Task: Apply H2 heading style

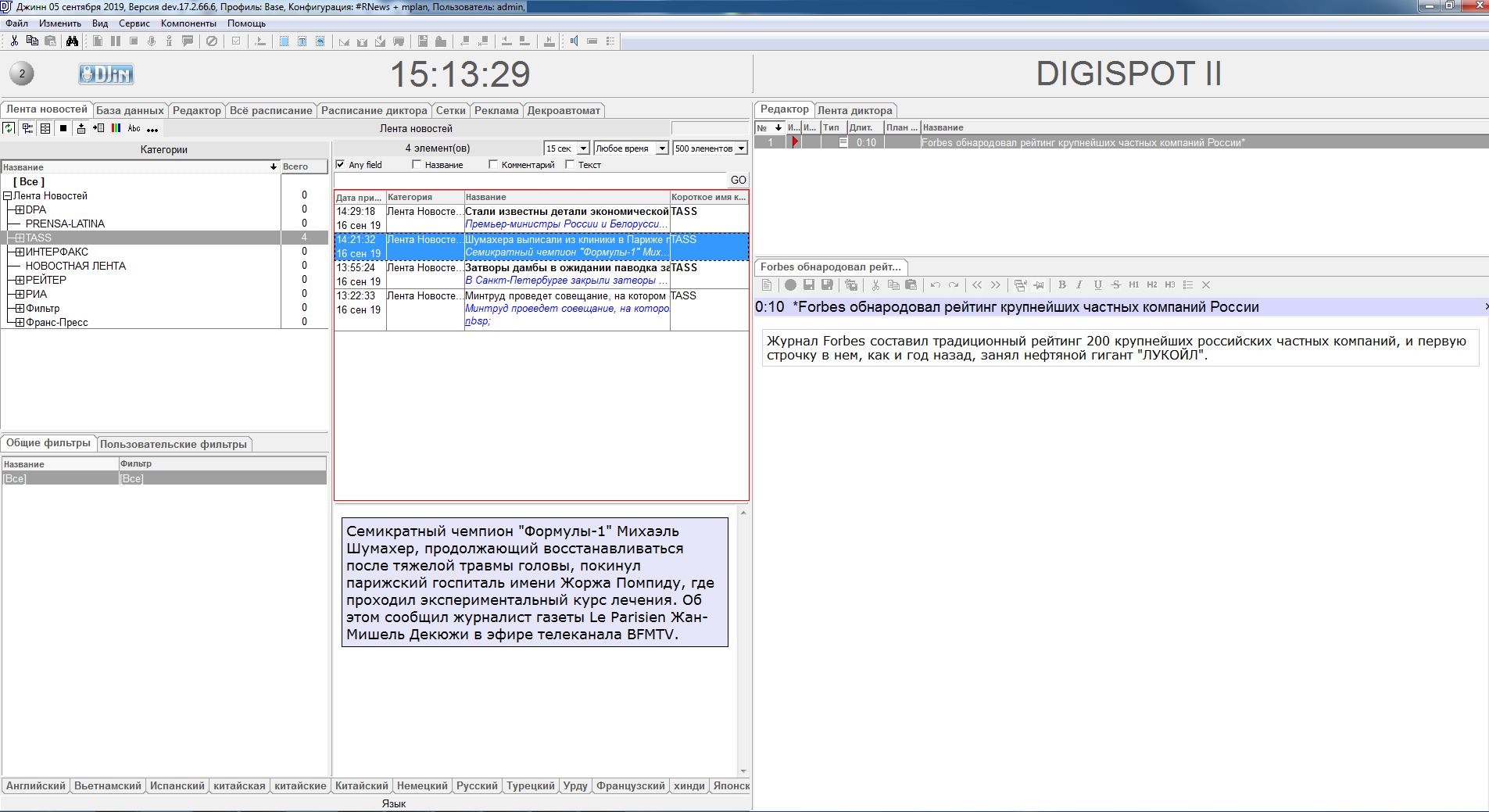Action: pyautogui.click(x=1152, y=285)
